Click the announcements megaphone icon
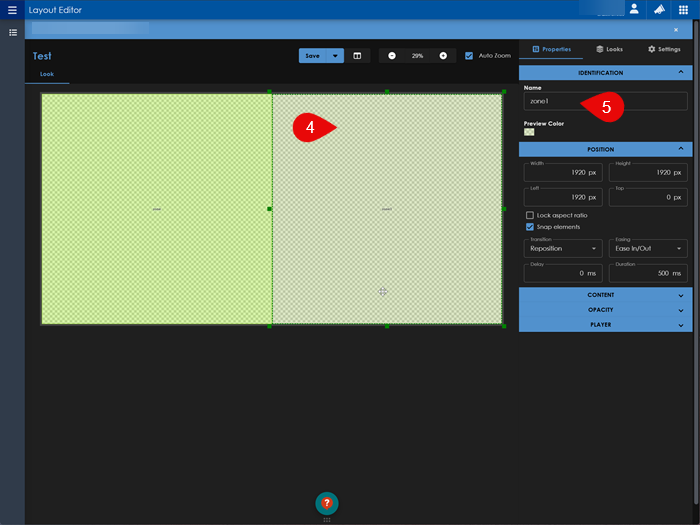Image resolution: width=700 pixels, height=525 pixels. (659, 9)
